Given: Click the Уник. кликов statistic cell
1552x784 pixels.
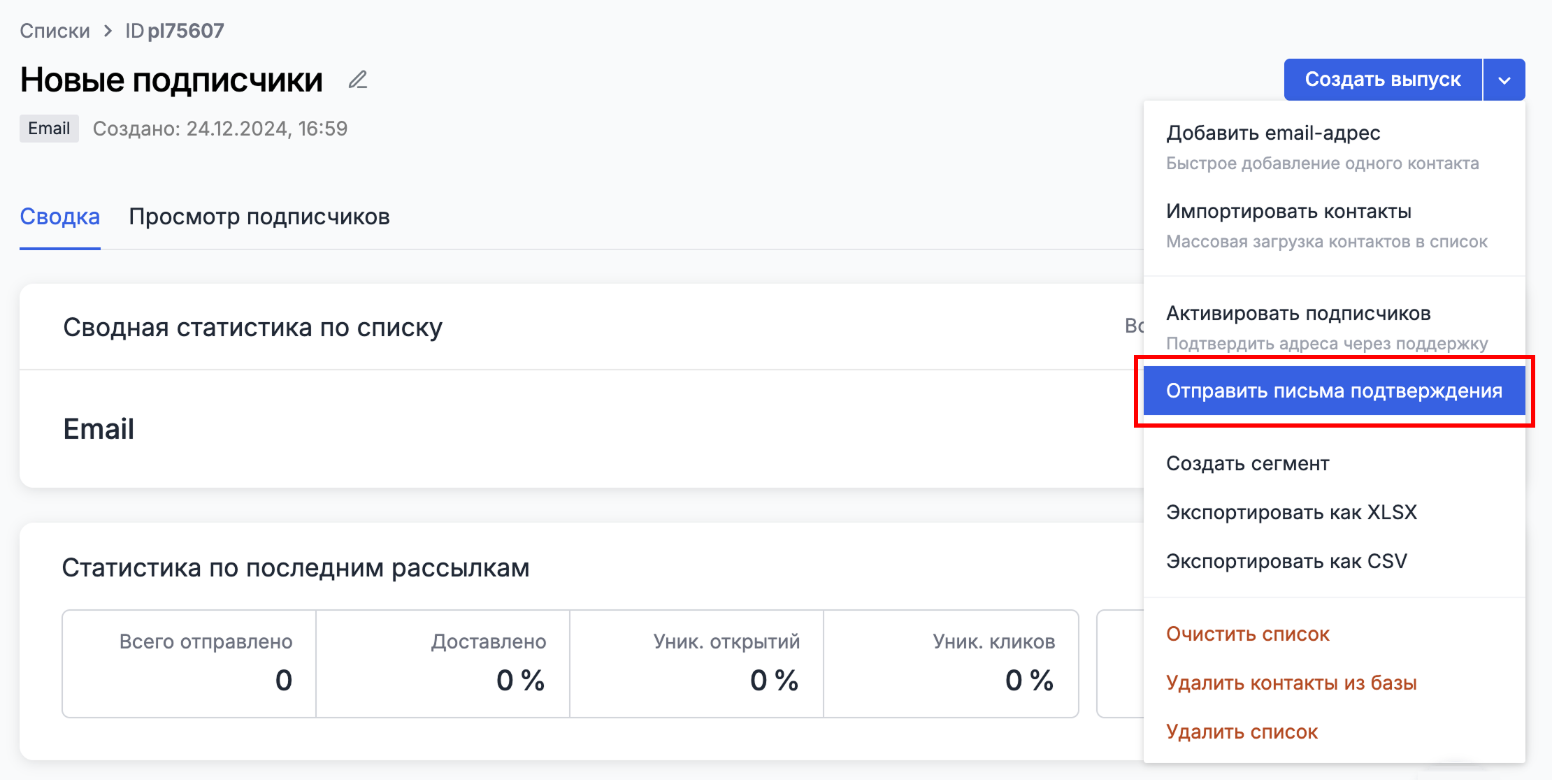Looking at the screenshot, I should tap(951, 663).
